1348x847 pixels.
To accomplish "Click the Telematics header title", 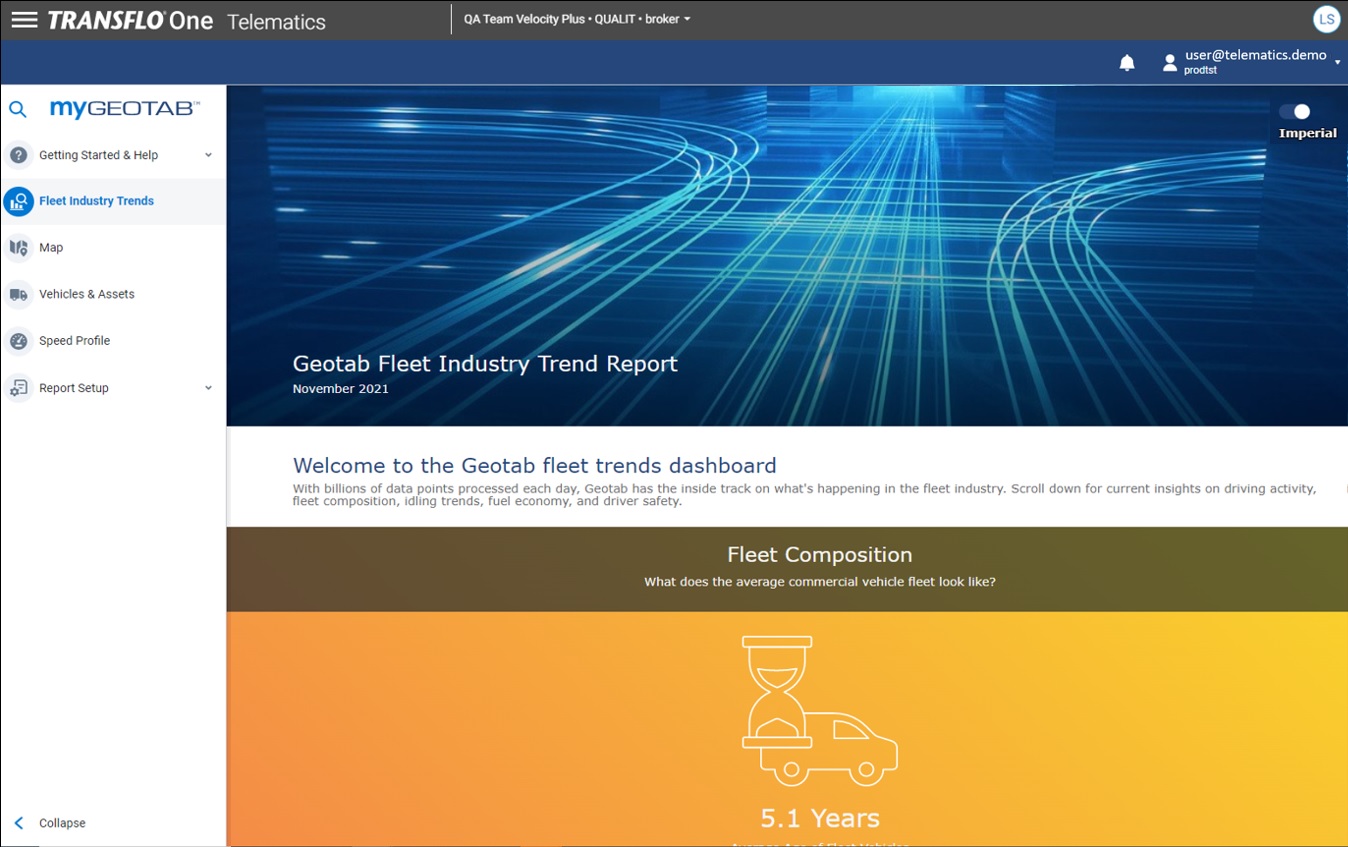I will [x=276, y=21].
